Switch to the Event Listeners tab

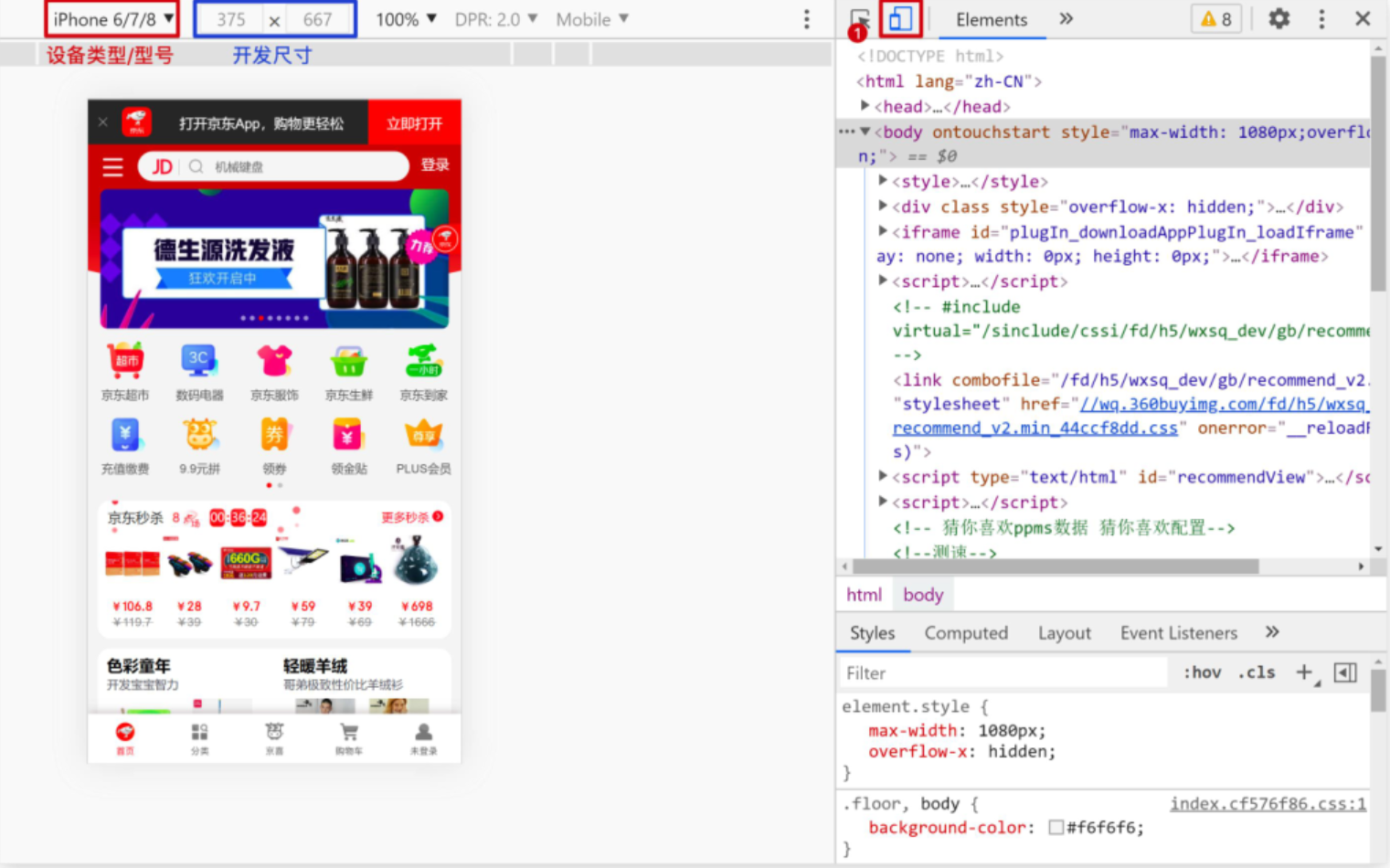(x=1178, y=632)
